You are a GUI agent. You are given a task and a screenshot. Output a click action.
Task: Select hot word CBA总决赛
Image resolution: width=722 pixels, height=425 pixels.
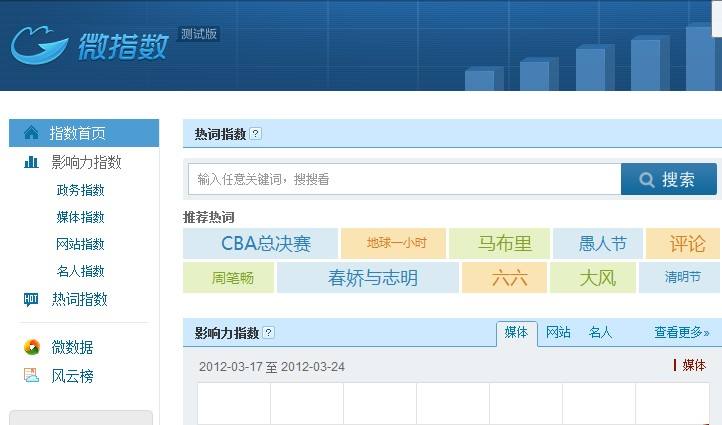tap(261, 243)
